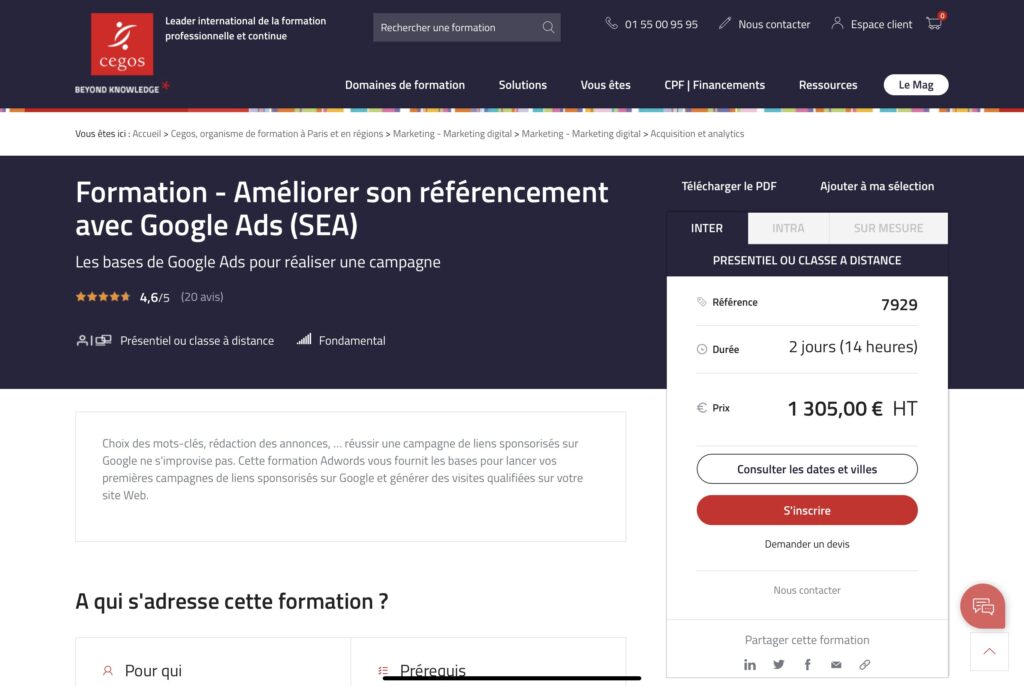The image size is (1024, 686).
Task: Click Consulter les dates et villes
Action: pyautogui.click(x=807, y=469)
